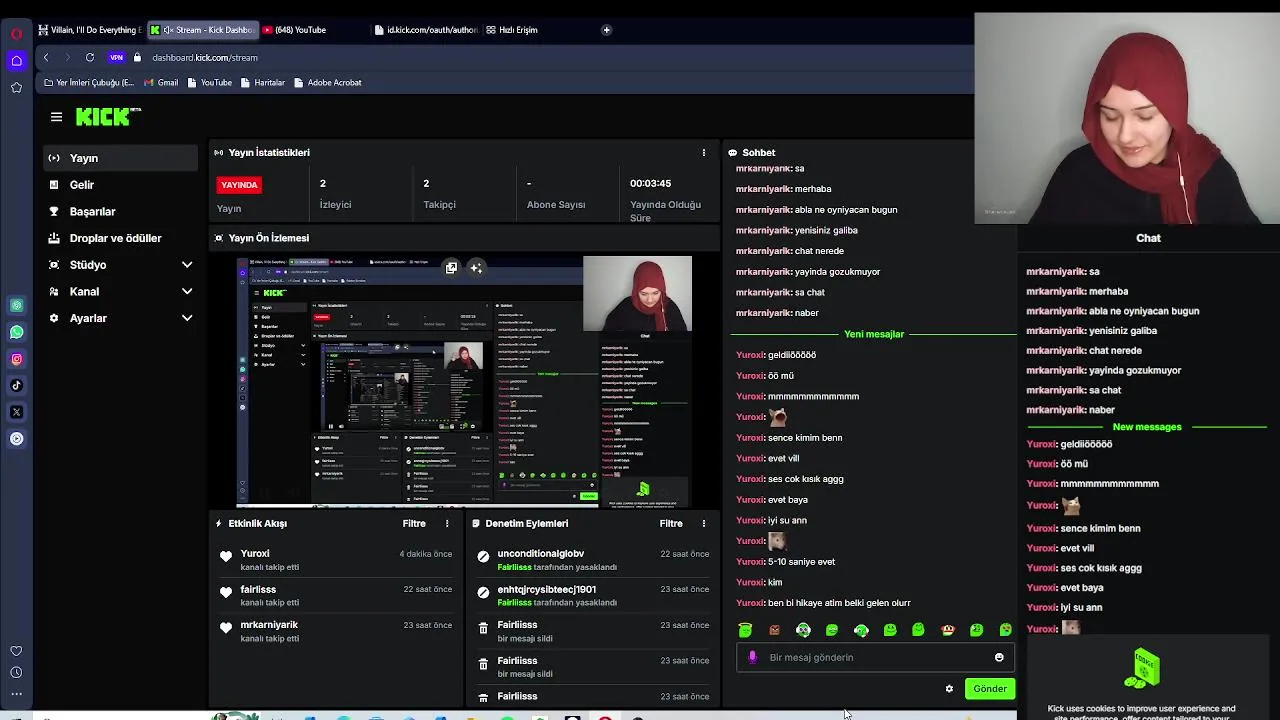Click the address bar URL dashboard.kick.com/stream
The image size is (1280, 720).
pyautogui.click(x=205, y=58)
